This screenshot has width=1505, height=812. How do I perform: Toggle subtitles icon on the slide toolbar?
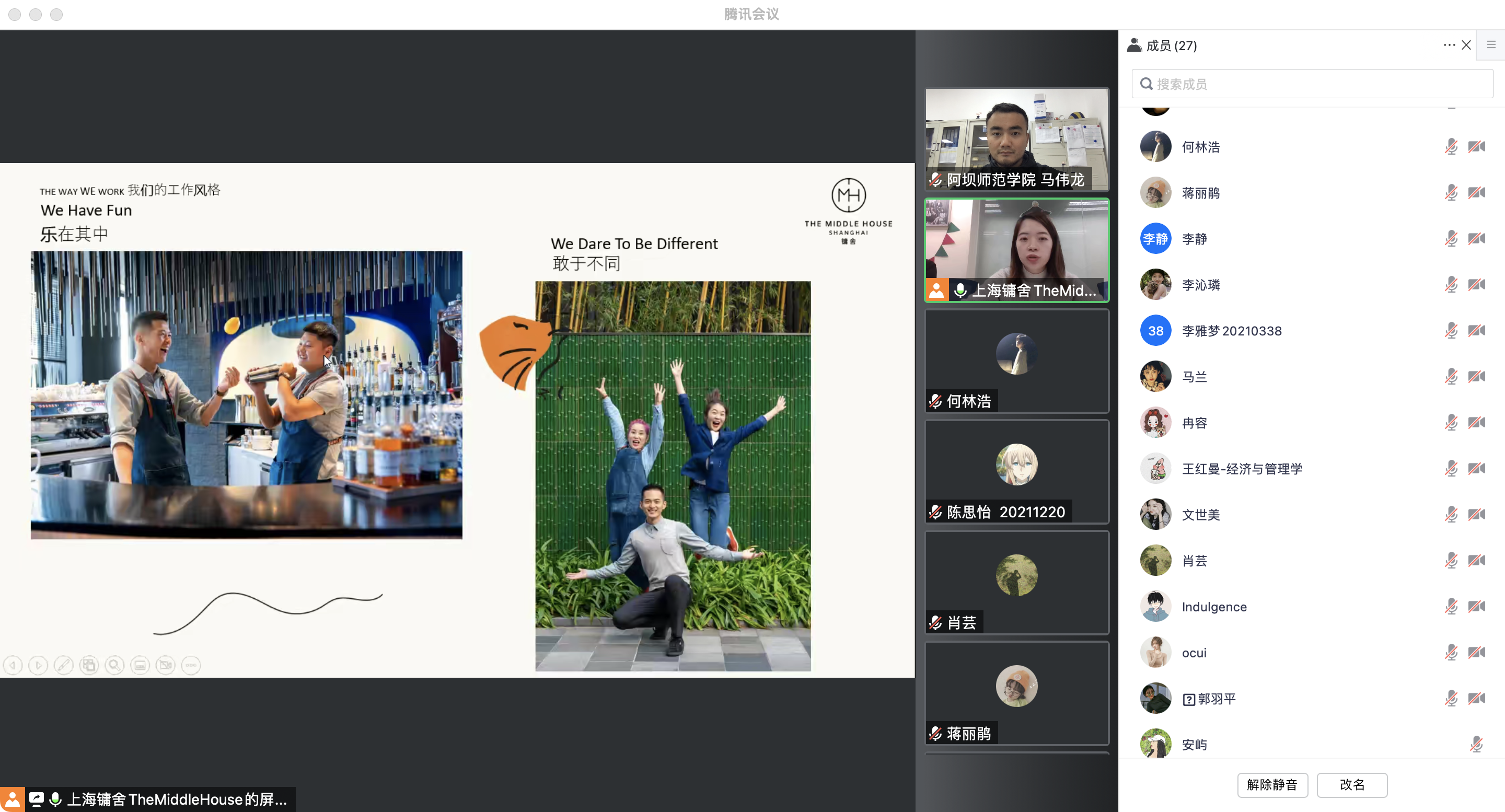140,665
